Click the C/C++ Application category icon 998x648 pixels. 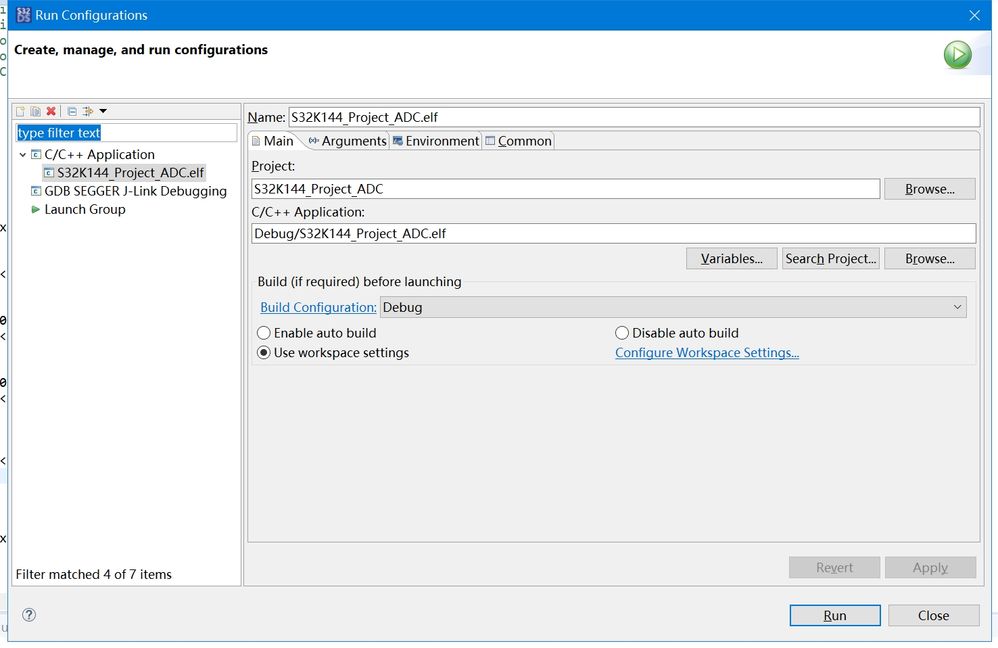(36, 155)
